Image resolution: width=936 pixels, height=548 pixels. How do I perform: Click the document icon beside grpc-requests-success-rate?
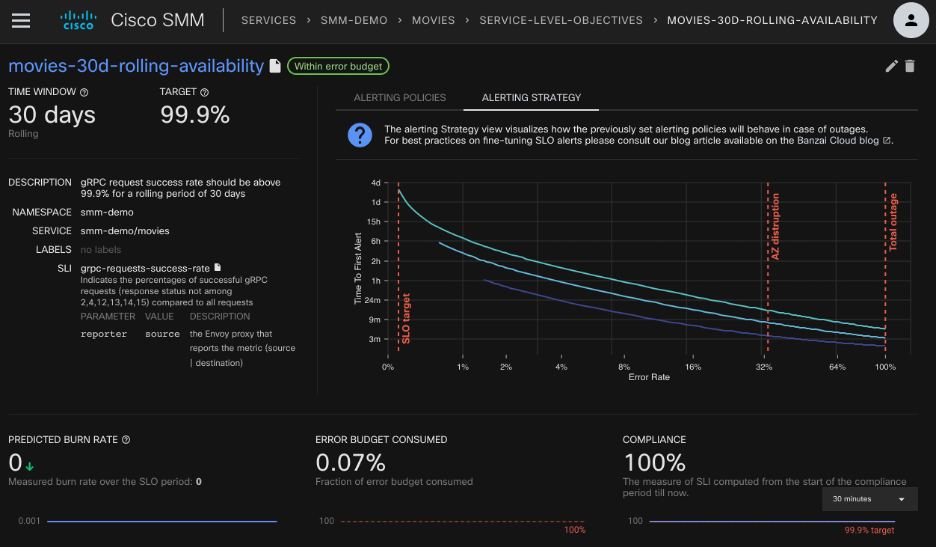(218, 268)
